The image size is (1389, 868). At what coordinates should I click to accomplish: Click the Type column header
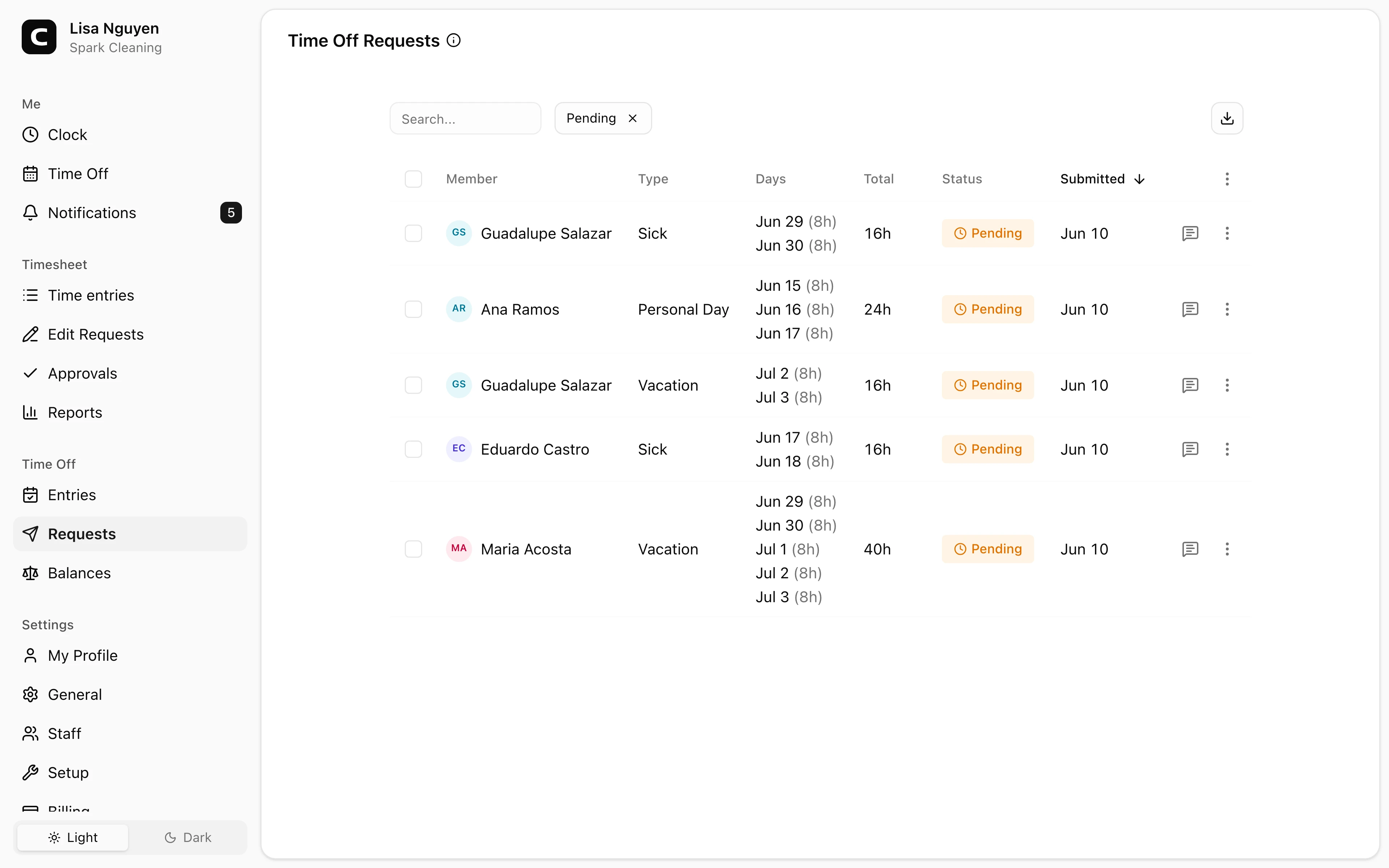(653, 179)
